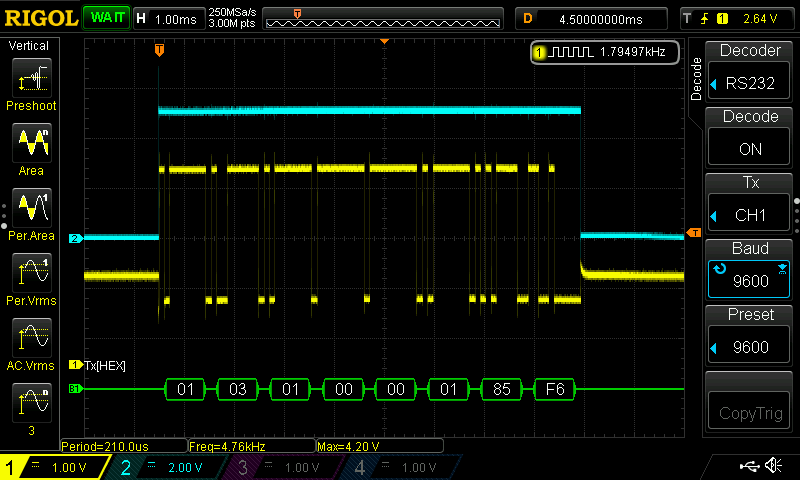Image resolution: width=800 pixels, height=480 pixels.
Task: Select the Area measurement icon
Action: pos(32,143)
